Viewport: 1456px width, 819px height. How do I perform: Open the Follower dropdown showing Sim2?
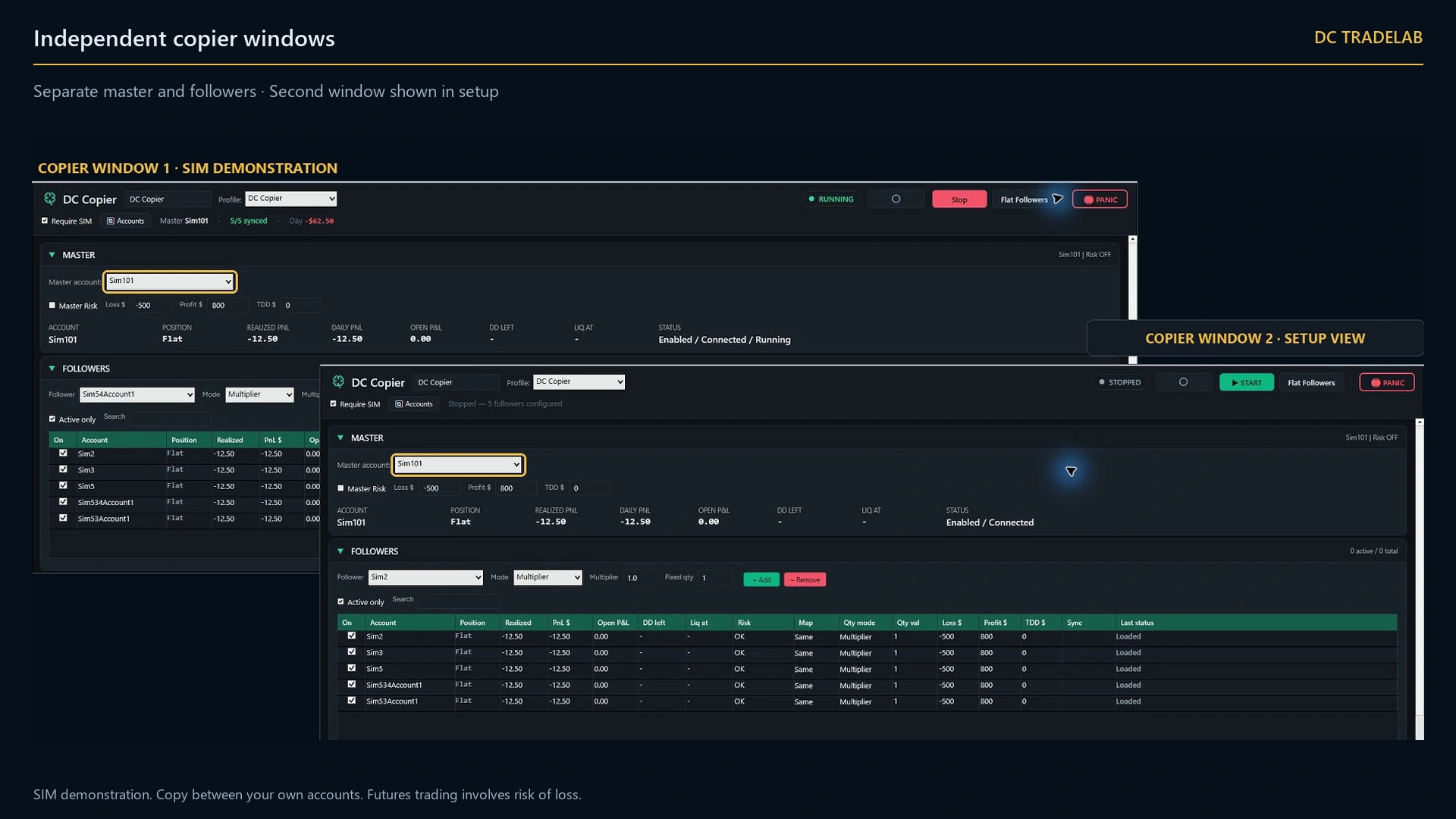pyautogui.click(x=425, y=577)
